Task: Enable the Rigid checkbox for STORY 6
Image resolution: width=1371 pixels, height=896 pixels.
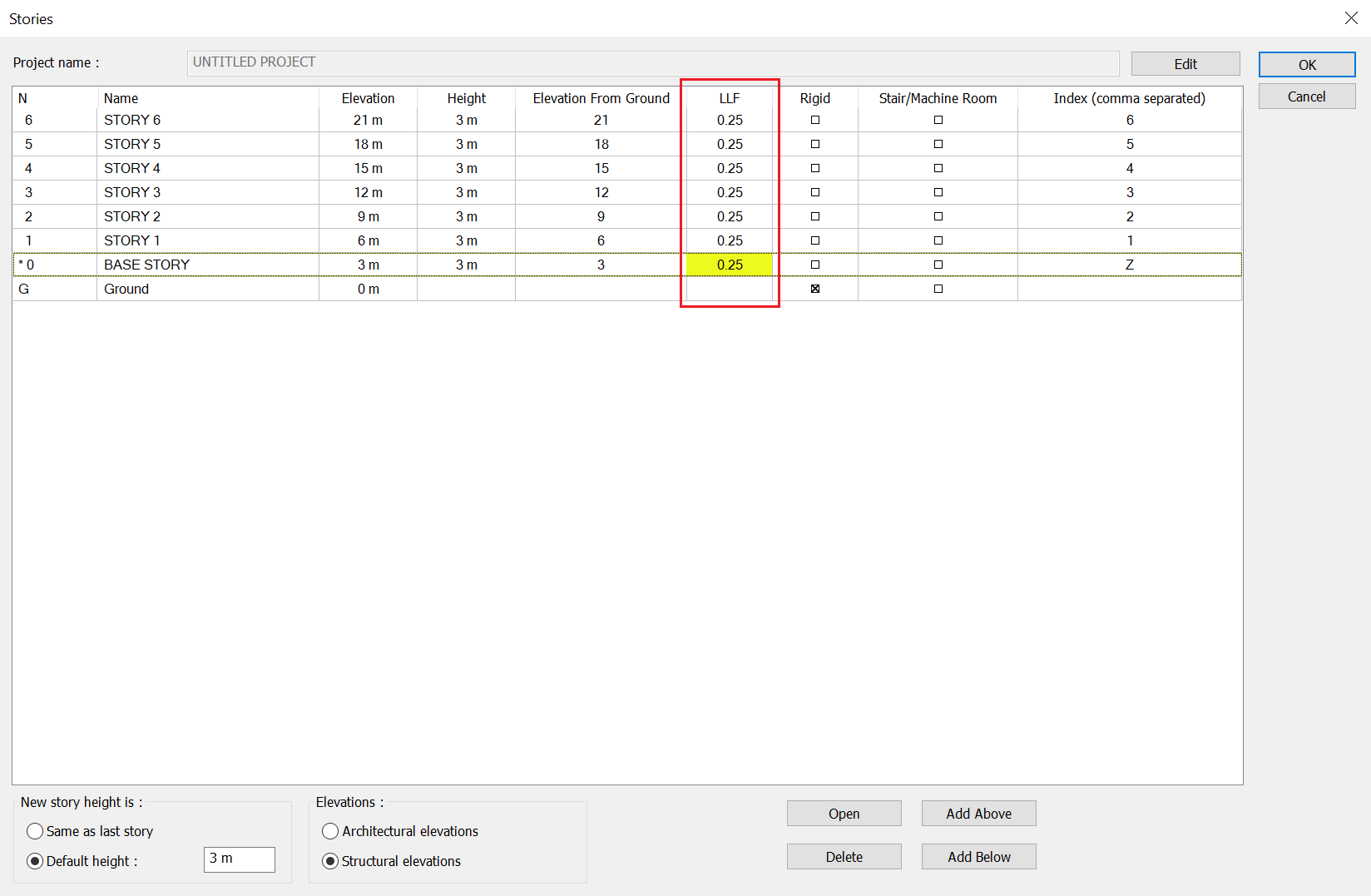Action: coord(815,120)
